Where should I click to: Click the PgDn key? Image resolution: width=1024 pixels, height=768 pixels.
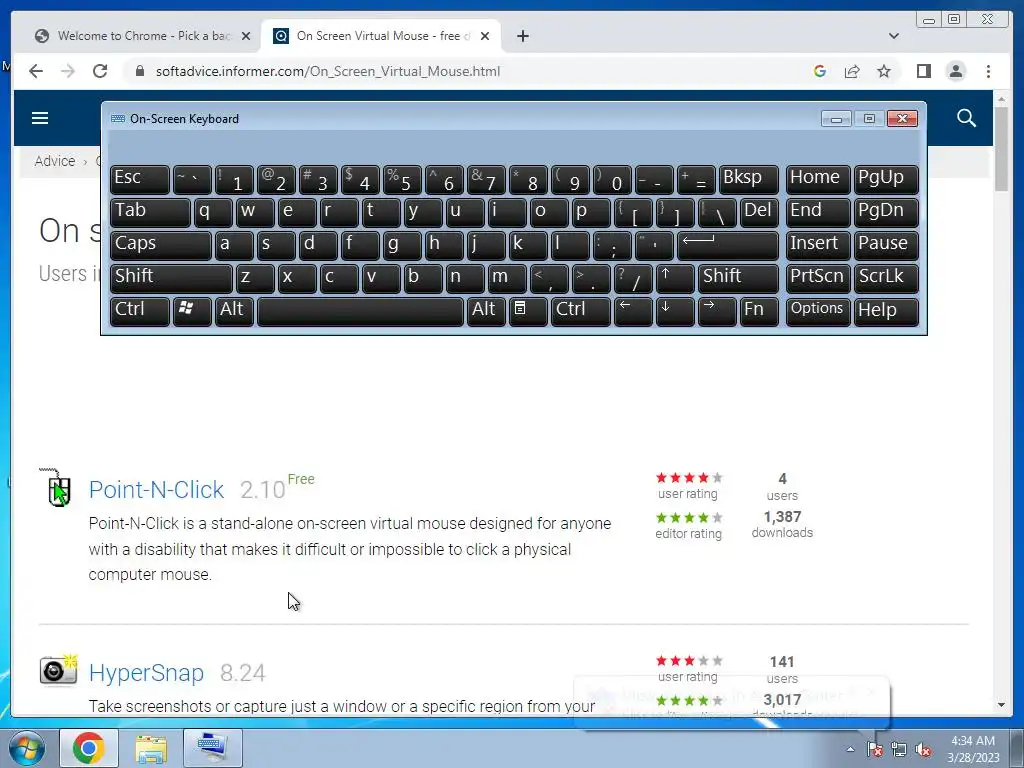pyautogui.click(x=886, y=212)
